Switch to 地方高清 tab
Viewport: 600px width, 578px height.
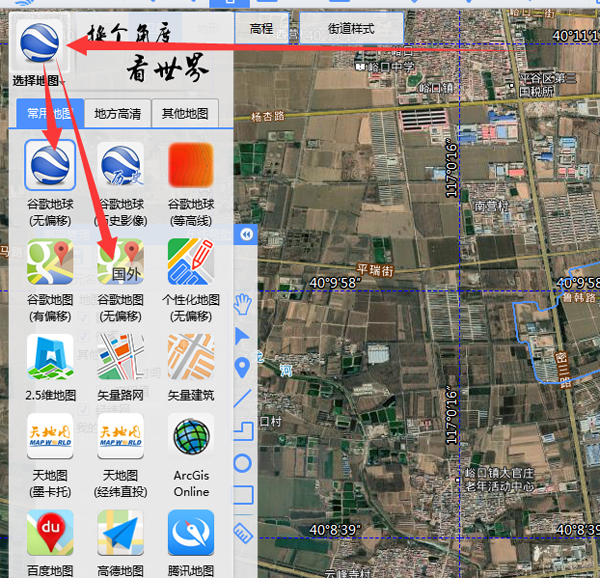(118, 113)
